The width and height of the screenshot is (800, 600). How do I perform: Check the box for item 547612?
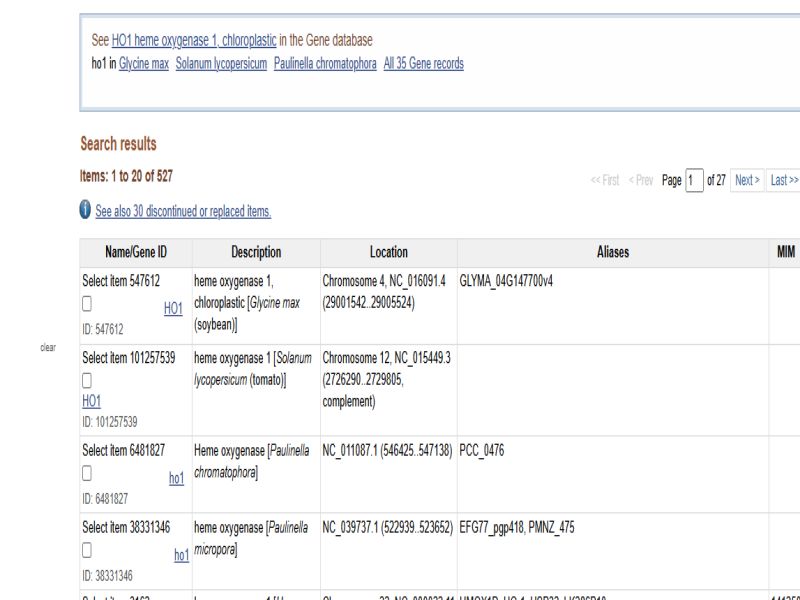[88, 302]
